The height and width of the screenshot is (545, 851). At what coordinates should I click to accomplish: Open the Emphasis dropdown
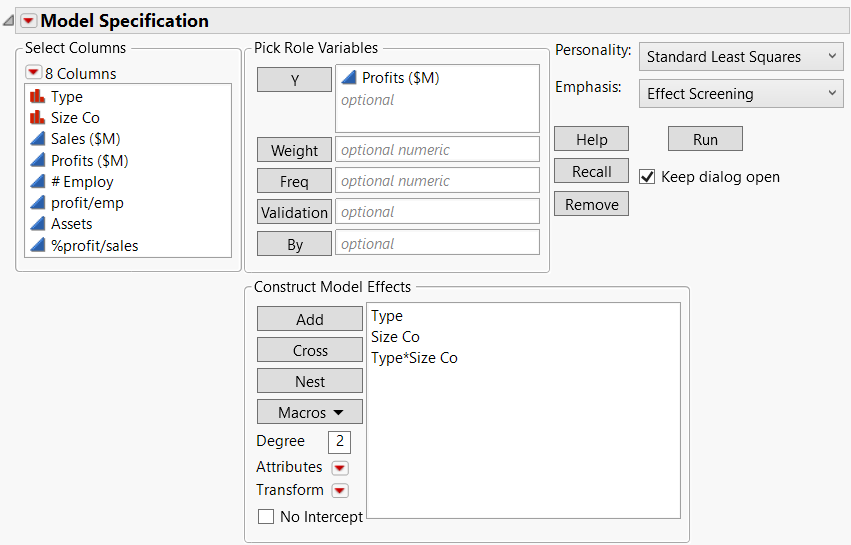741,94
